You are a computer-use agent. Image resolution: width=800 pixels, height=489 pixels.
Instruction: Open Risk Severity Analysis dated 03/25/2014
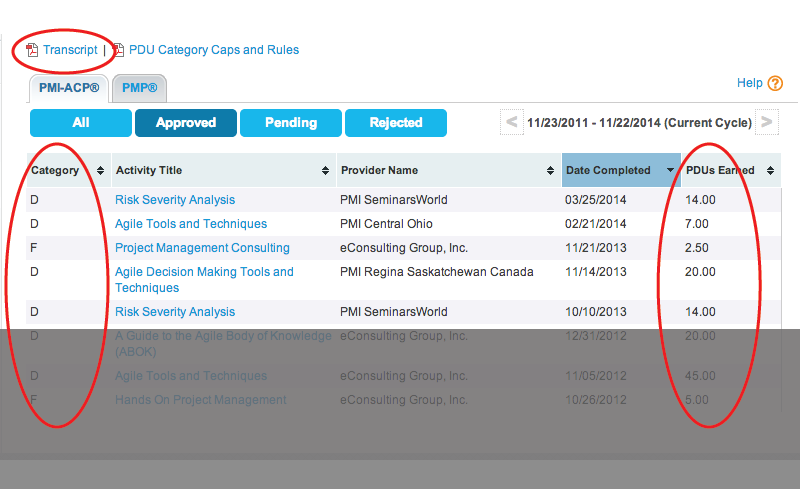[x=175, y=200]
